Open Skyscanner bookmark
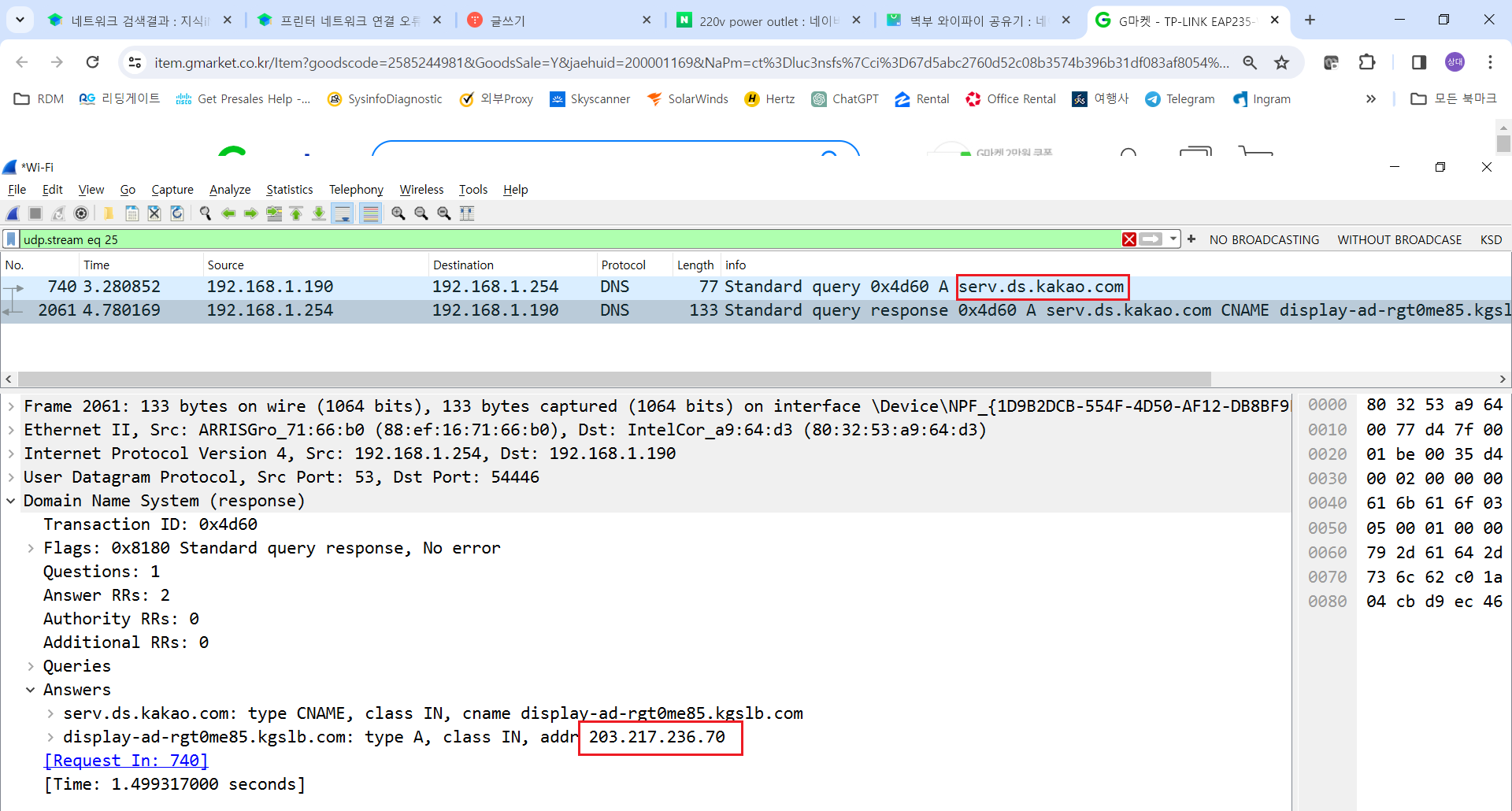Viewport: 1512px width, 811px height. click(x=590, y=99)
